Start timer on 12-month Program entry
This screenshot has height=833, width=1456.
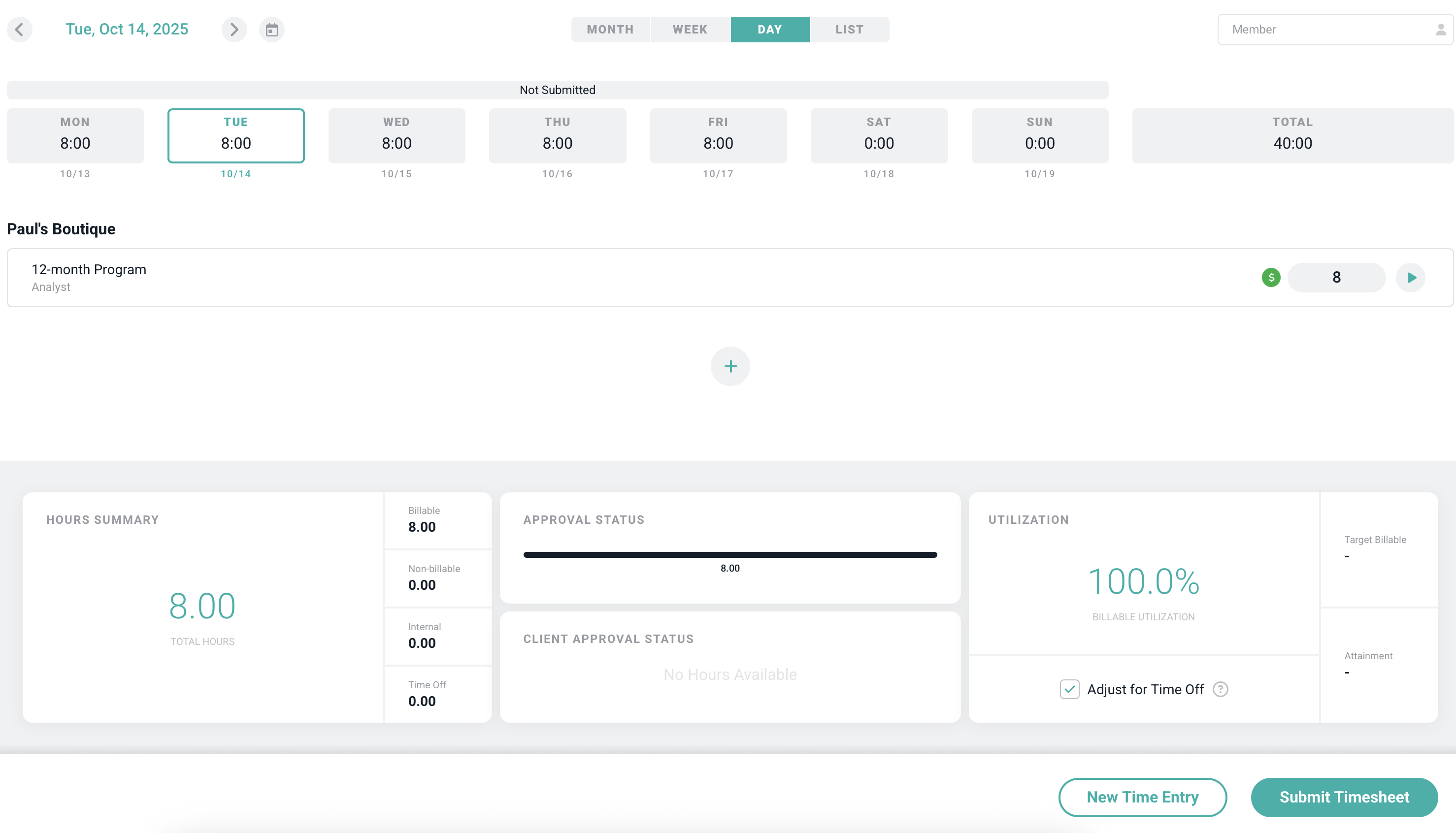(x=1411, y=278)
